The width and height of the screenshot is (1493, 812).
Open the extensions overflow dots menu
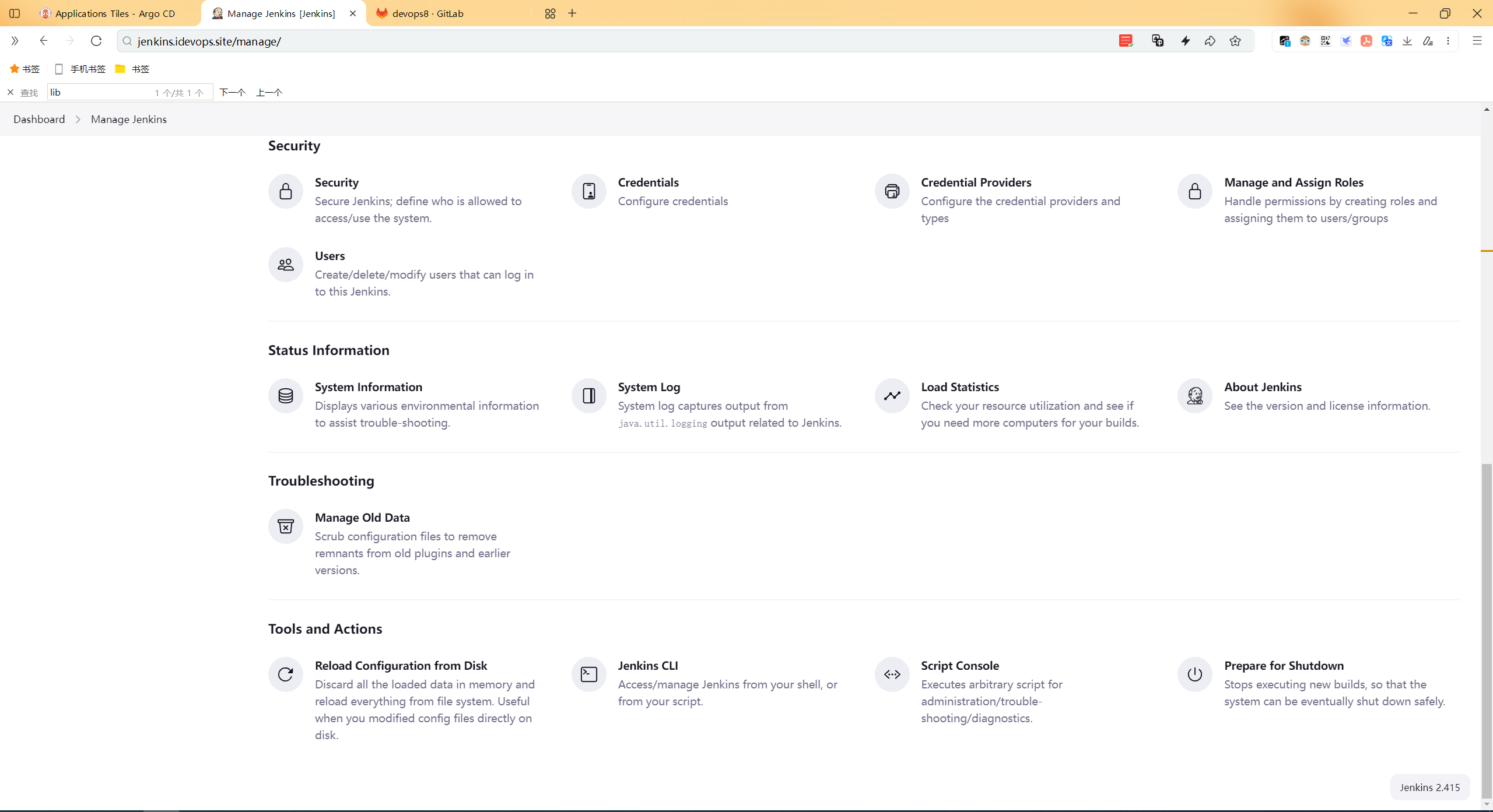click(1448, 41)
